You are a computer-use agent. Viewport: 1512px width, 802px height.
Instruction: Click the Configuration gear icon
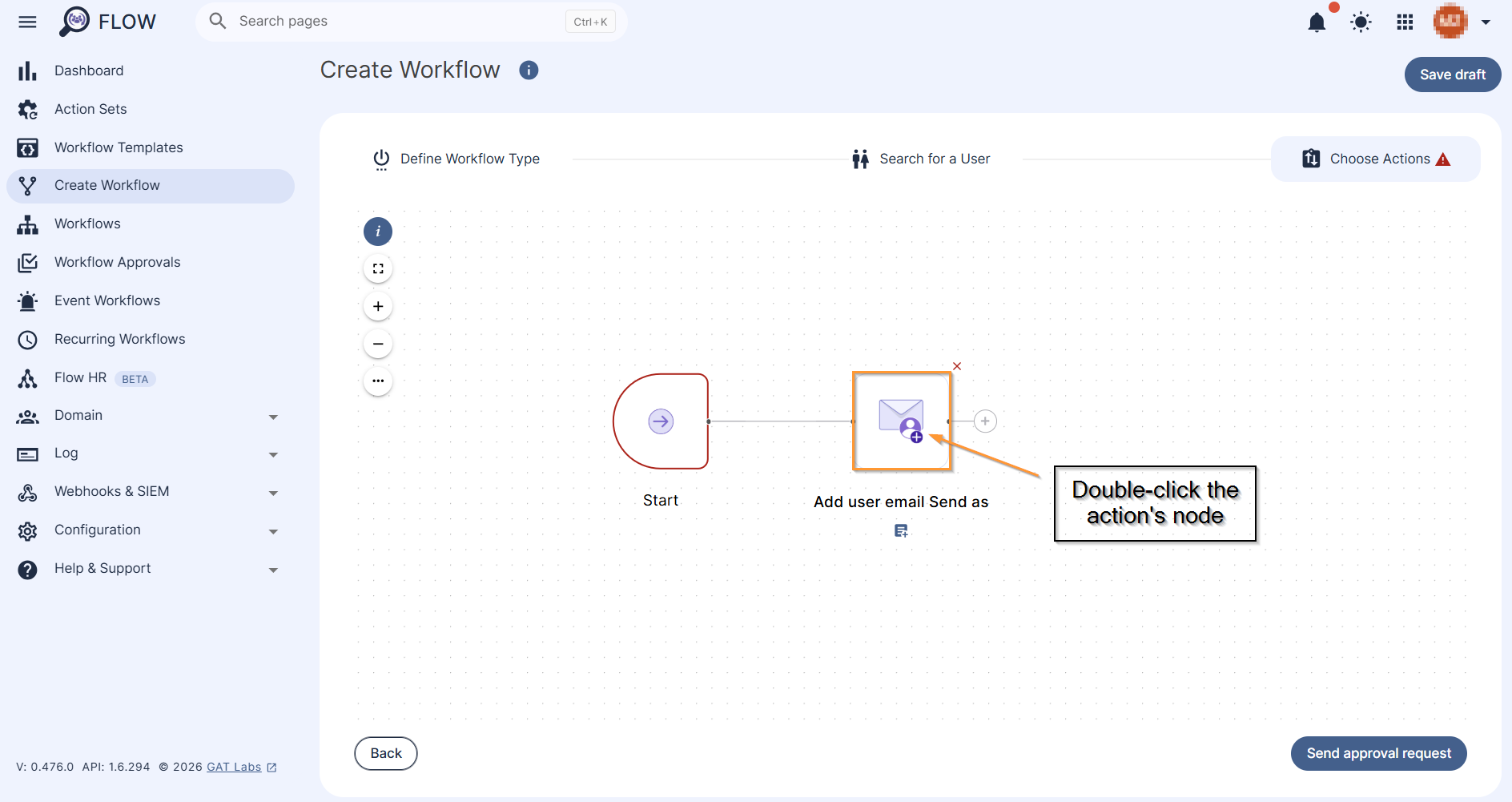point(27,531)
